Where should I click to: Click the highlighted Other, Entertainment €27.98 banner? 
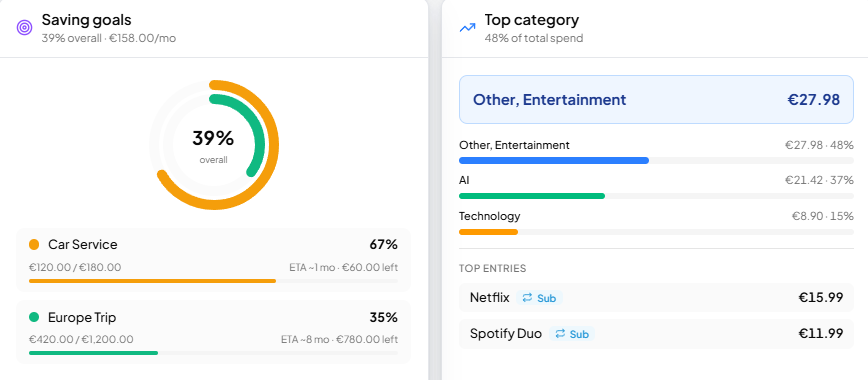[656, 100]
